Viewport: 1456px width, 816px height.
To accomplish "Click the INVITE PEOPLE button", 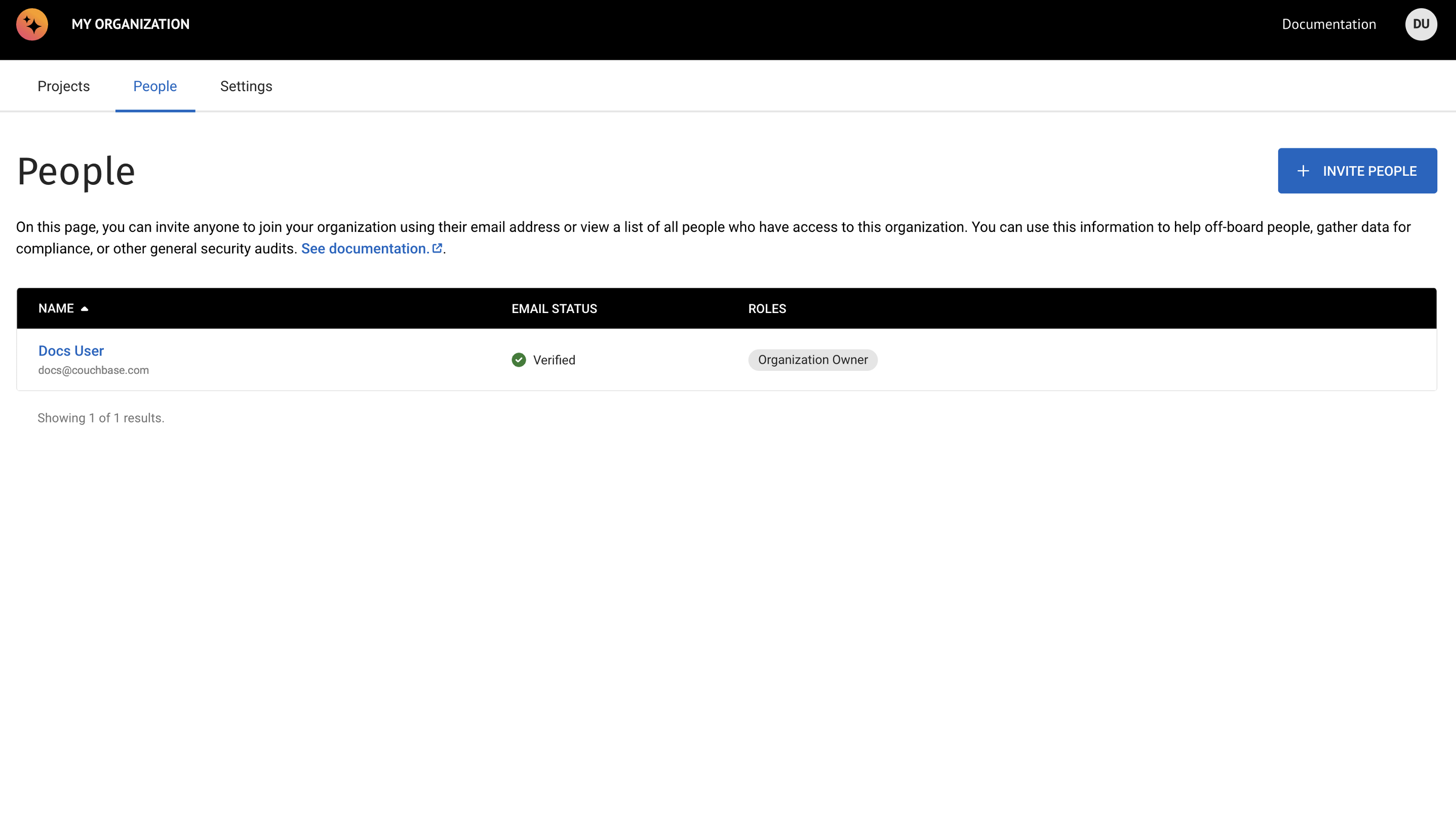I will [x=1357, y=170].
